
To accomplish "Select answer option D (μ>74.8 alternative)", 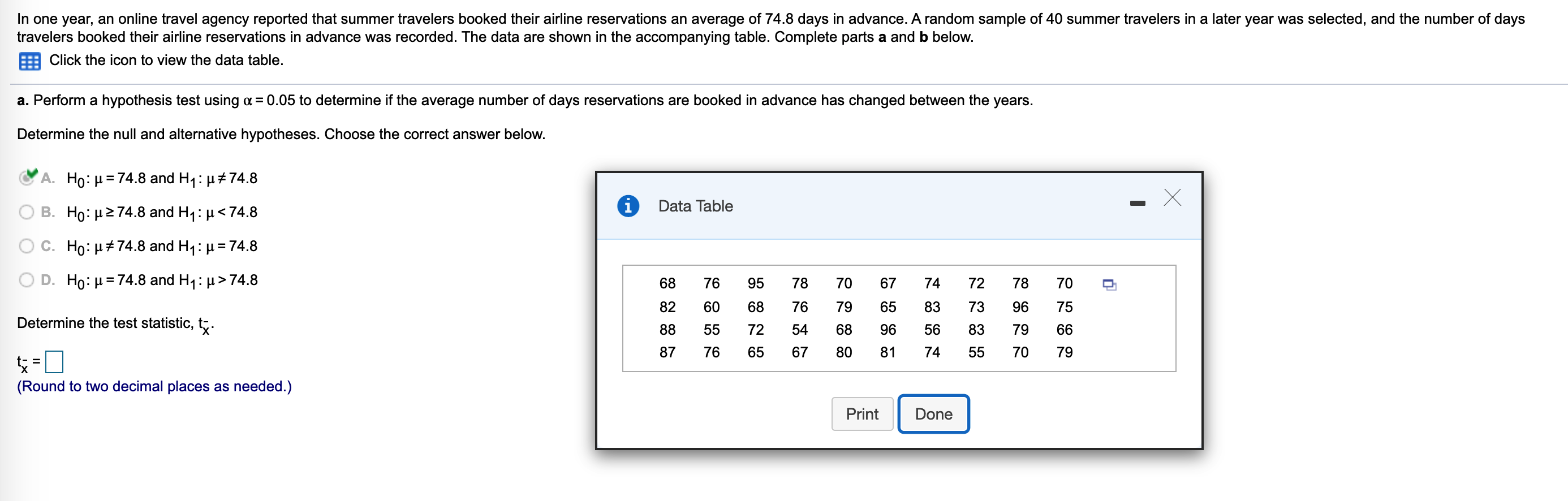I will click(x=26, y=280).
